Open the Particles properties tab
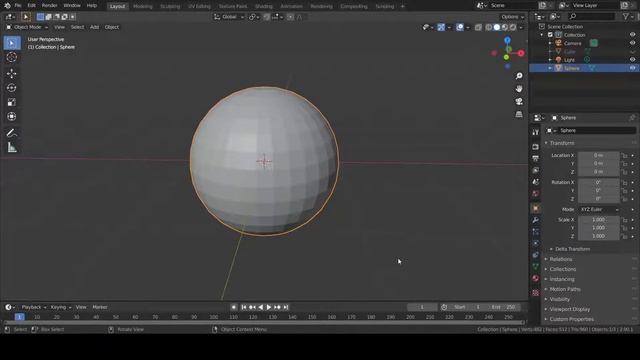Viewport: 640px width, 360px height. click(x=536, y=232)
